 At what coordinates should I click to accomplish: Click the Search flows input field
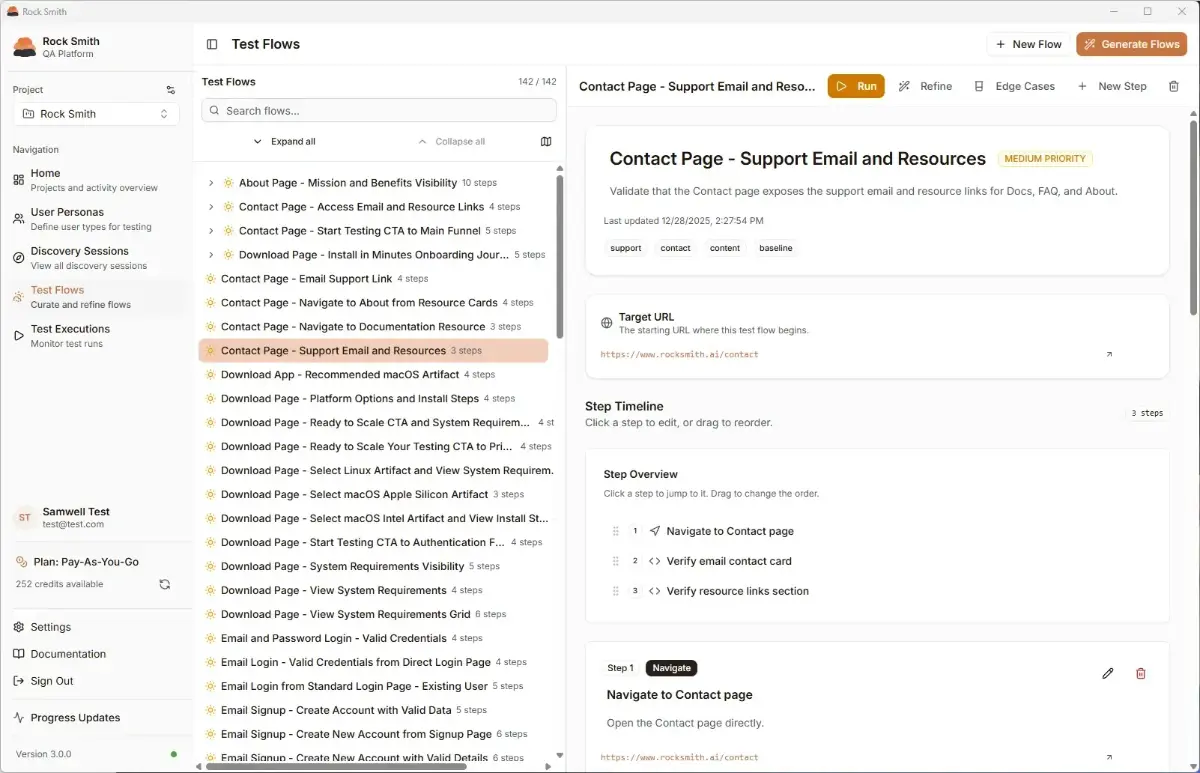379,111
